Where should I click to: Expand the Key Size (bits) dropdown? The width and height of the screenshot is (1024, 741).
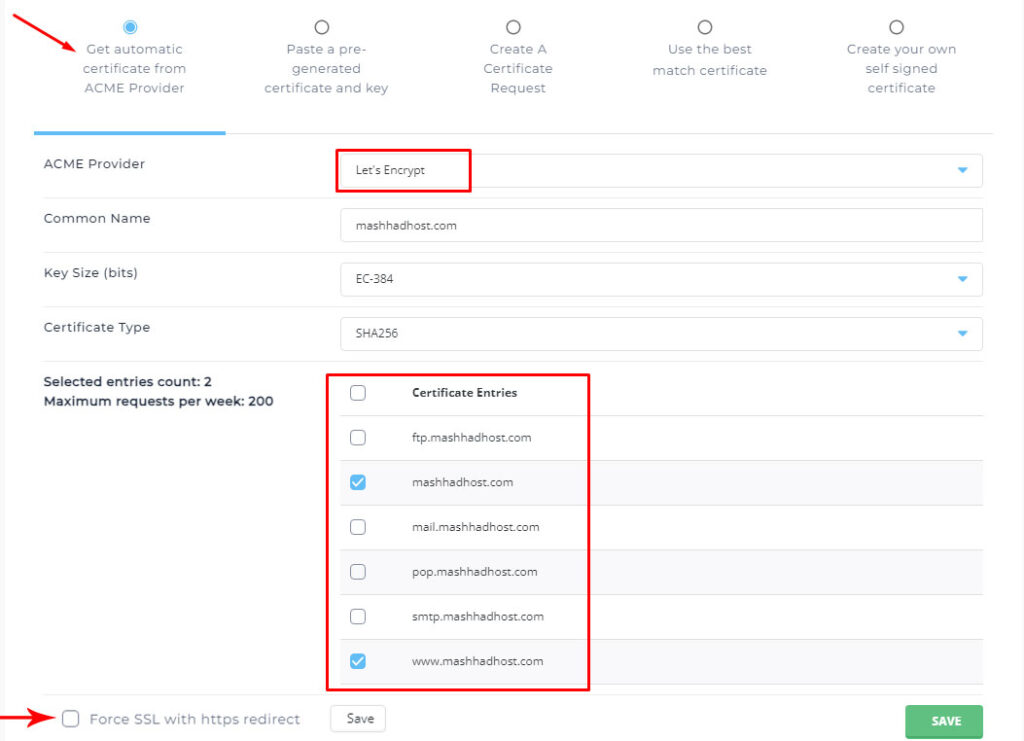coord(660,279)
